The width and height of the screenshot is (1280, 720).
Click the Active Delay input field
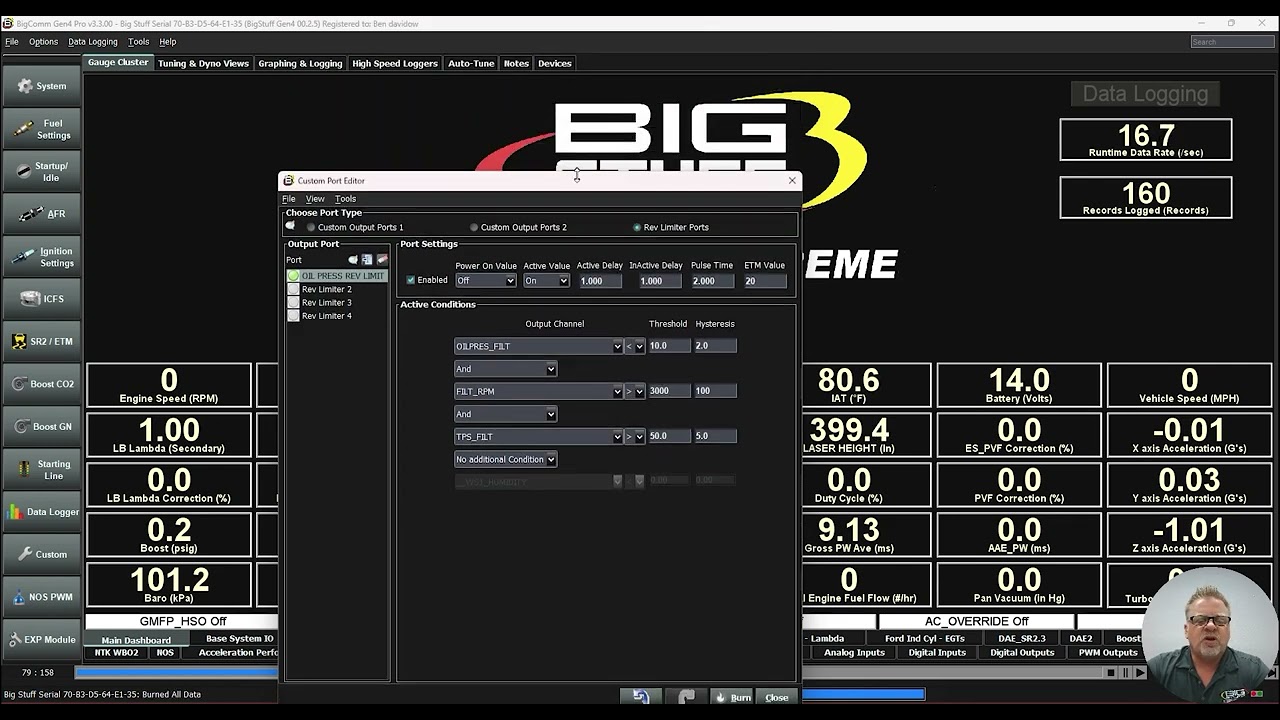coord(600,281)
